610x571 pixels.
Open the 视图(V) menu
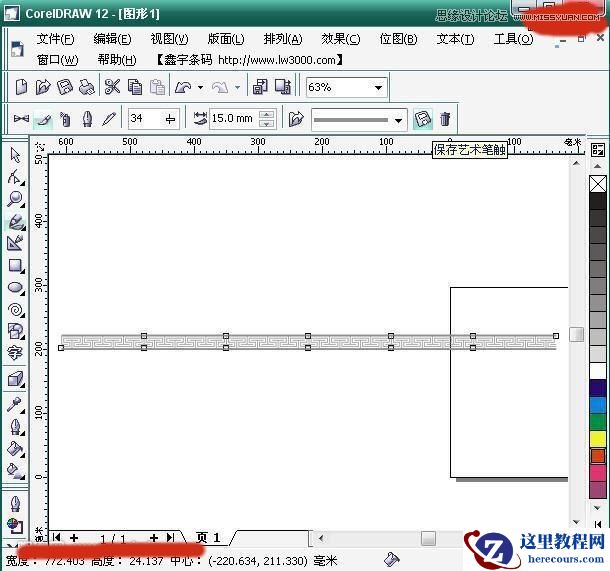pyautogui.click(x=169, y=39)
